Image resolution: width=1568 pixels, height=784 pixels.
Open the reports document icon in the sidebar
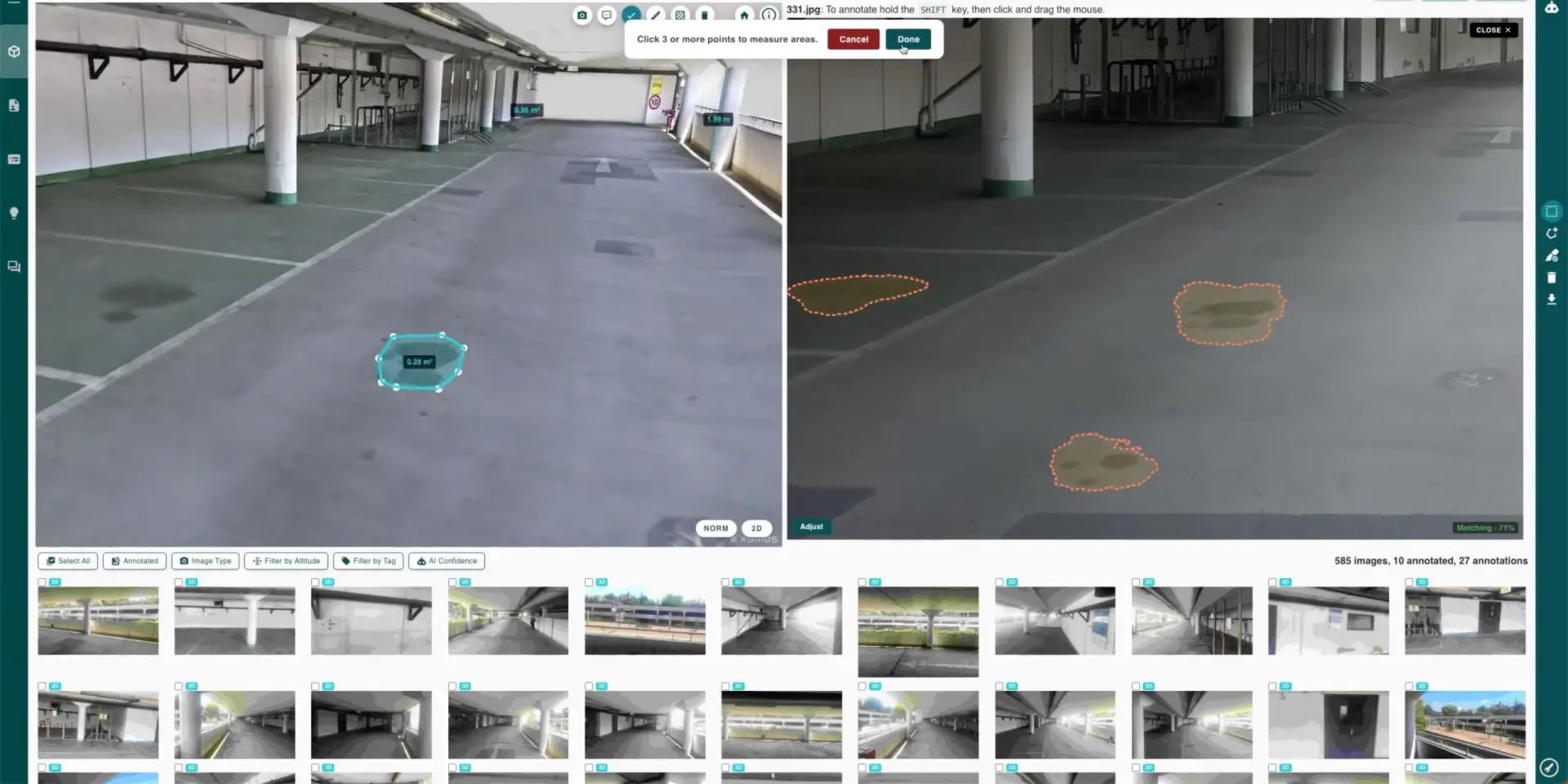pyautogui.click(x=14, y=105)
